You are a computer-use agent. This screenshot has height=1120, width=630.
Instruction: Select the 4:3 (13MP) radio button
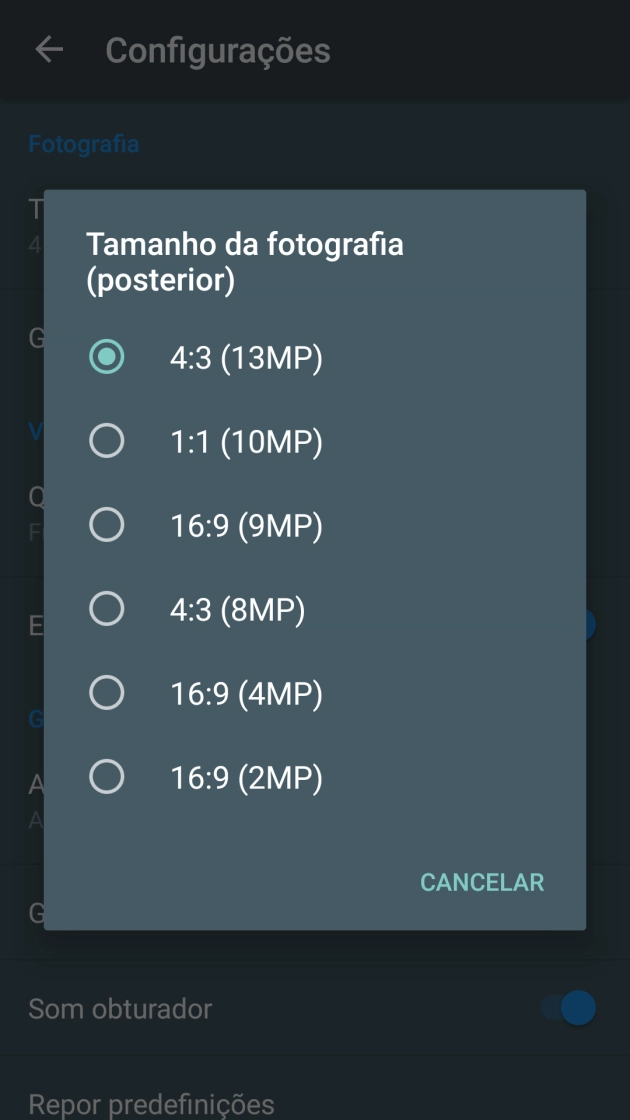click(107, 357)
